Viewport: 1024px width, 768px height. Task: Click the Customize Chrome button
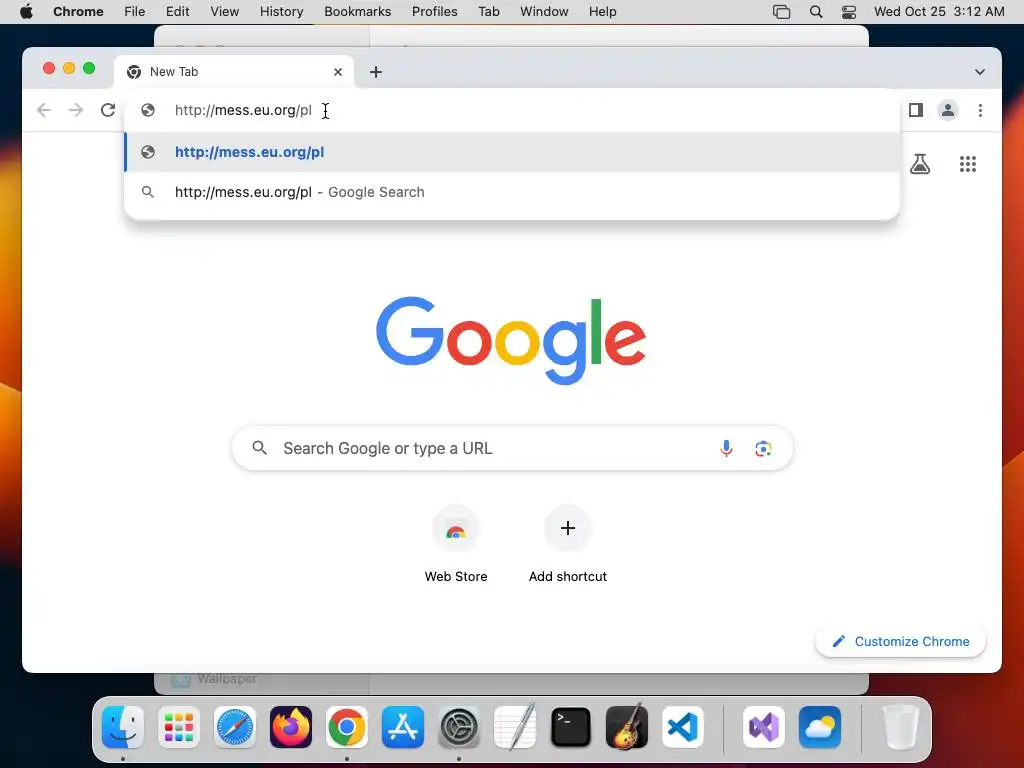[900, 641]
